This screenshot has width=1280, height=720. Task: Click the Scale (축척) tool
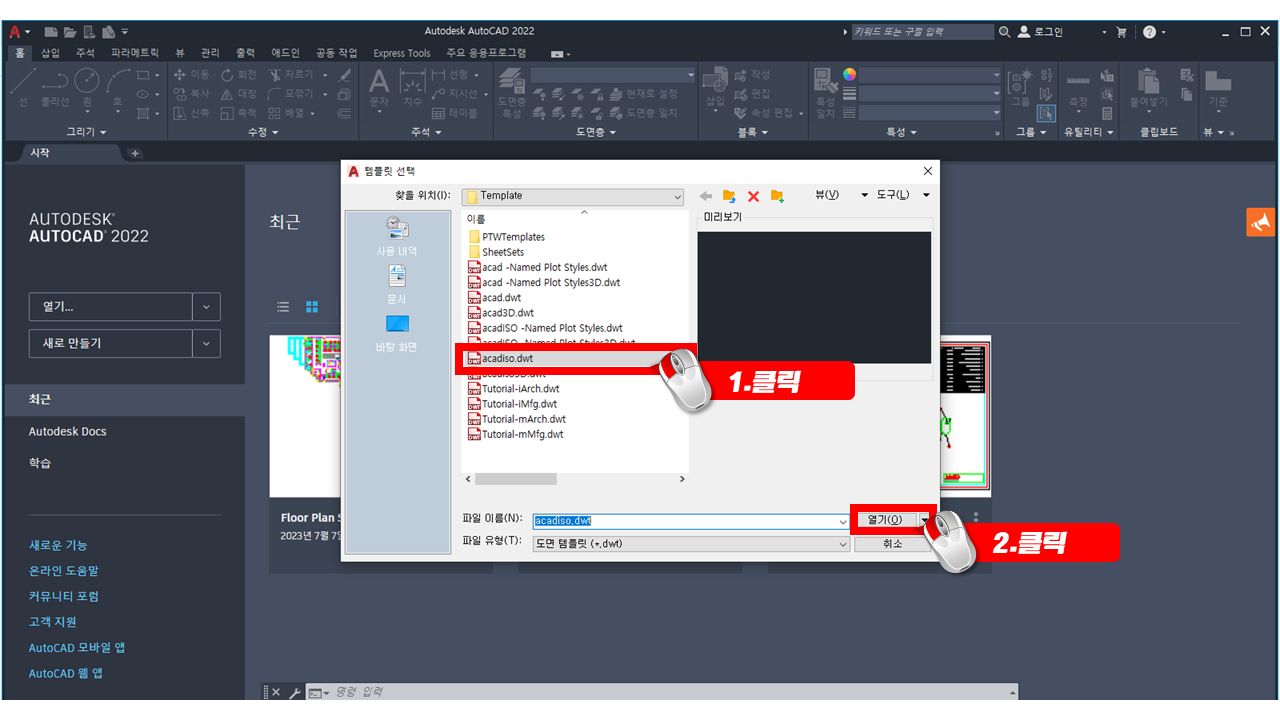click(239, 113)
